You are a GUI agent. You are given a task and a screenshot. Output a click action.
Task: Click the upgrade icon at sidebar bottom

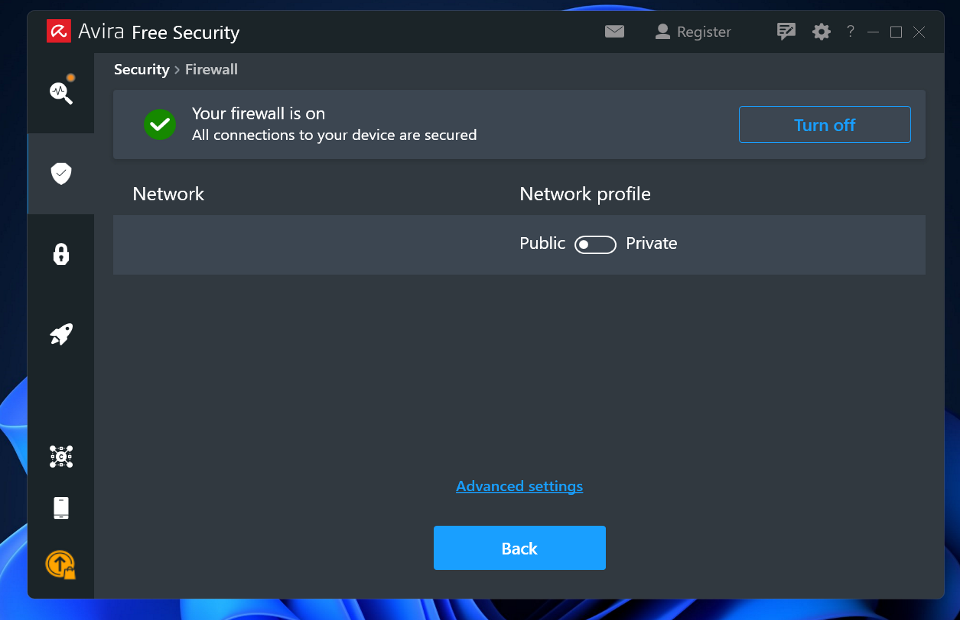(x=60, y=565)
